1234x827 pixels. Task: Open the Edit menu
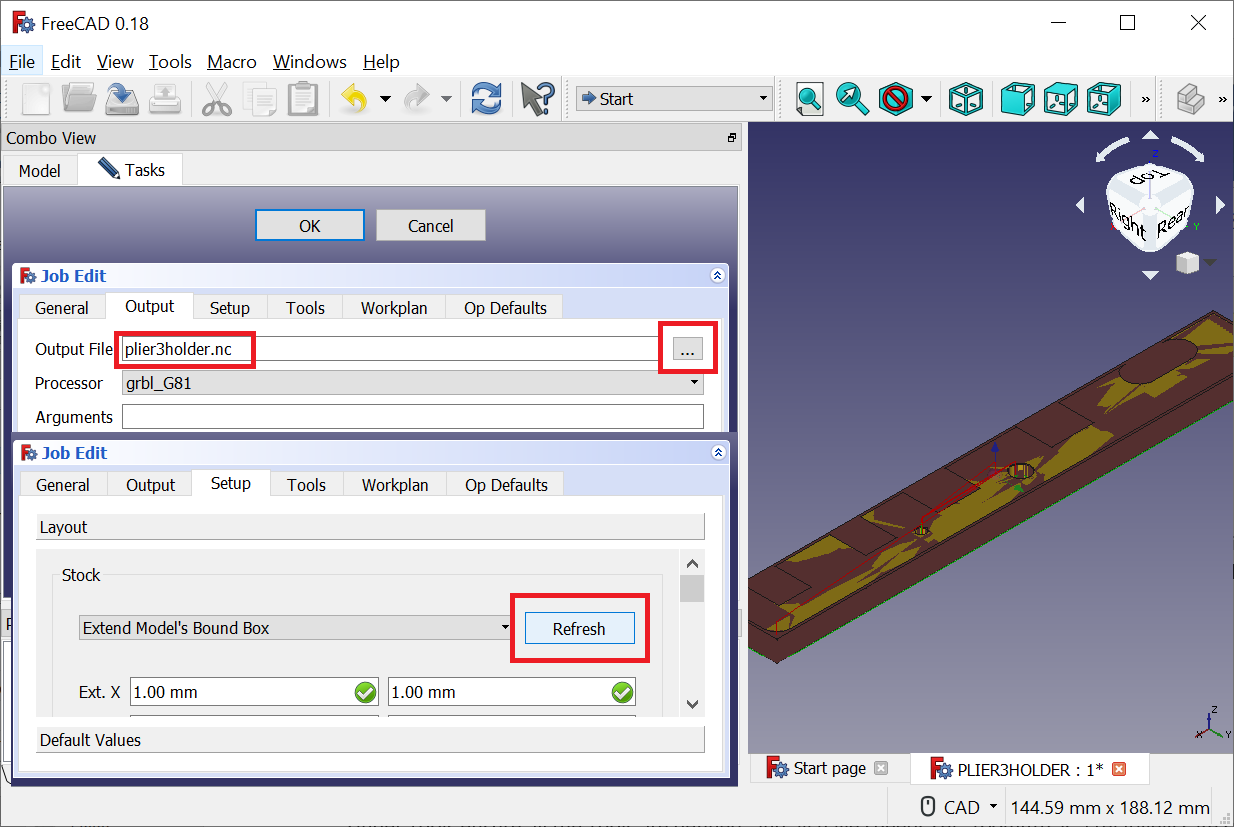[x=66, y=62]
